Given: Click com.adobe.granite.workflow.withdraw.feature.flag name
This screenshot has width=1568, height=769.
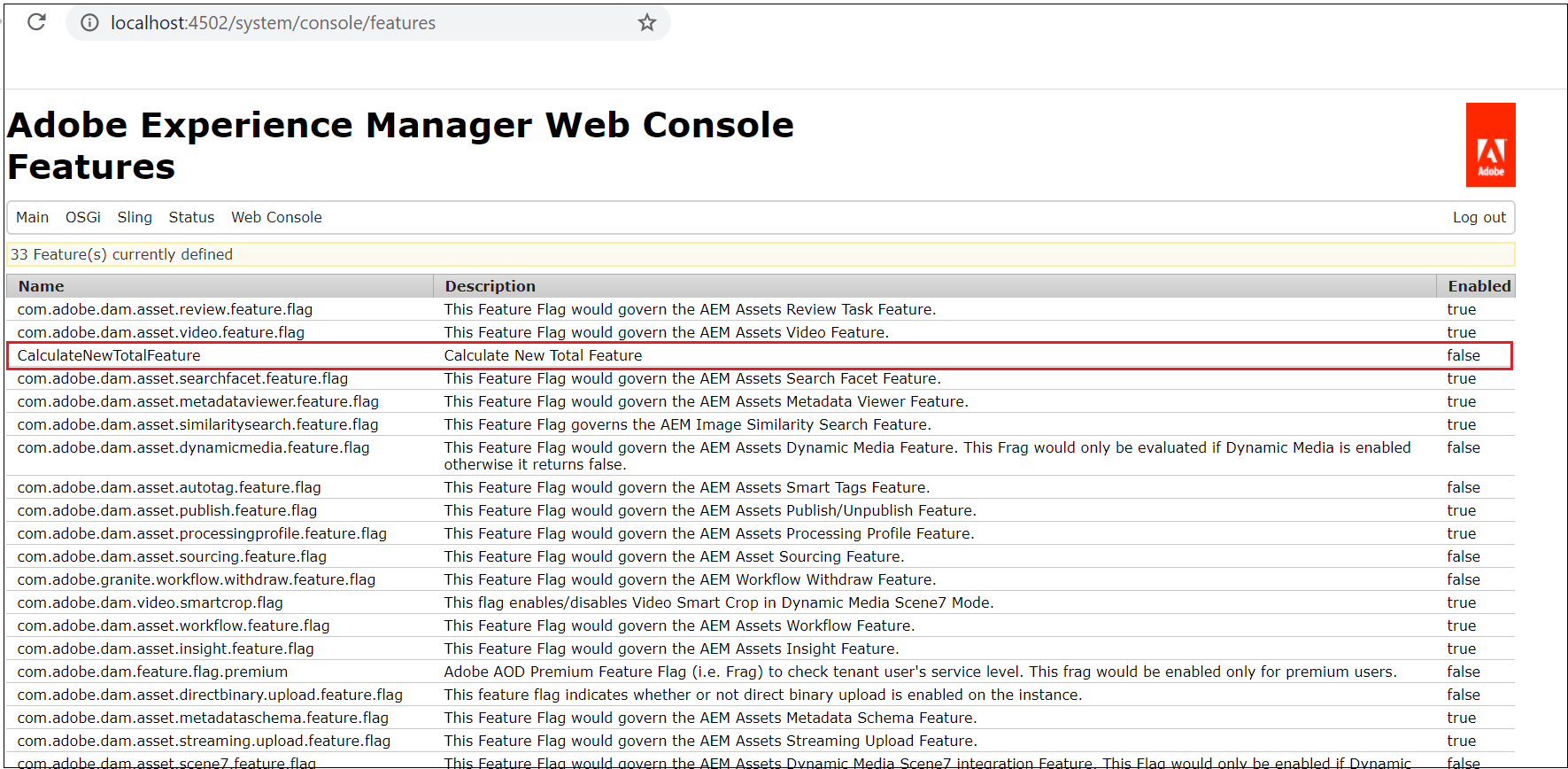Looking at the screenshot, I should [197, 579].
